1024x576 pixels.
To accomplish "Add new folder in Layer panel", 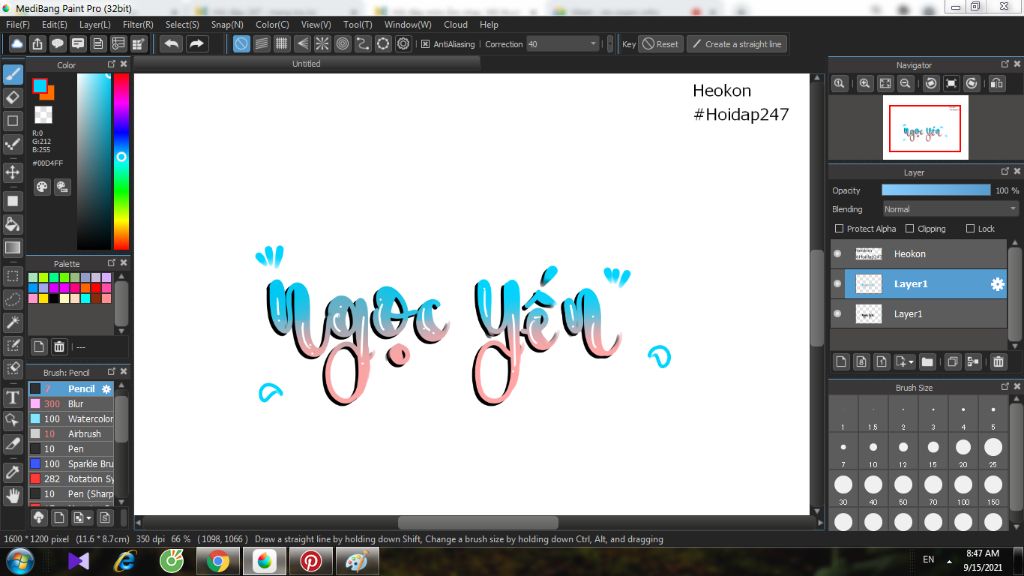I will (x=927, y=362).
